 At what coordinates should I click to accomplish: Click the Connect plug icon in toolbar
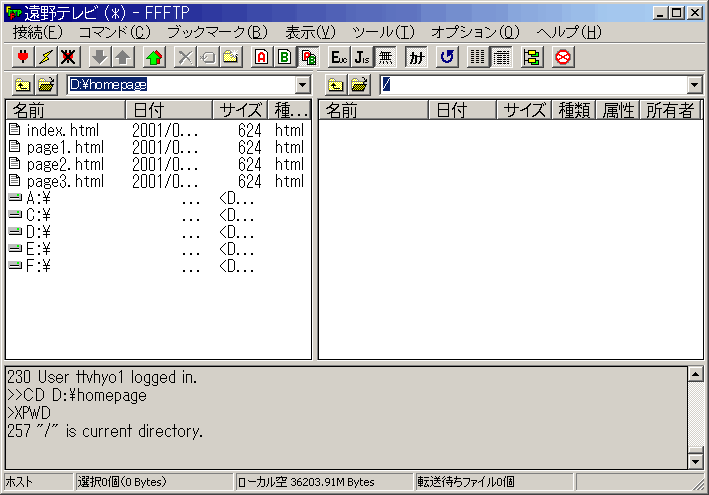click(23, 57)
